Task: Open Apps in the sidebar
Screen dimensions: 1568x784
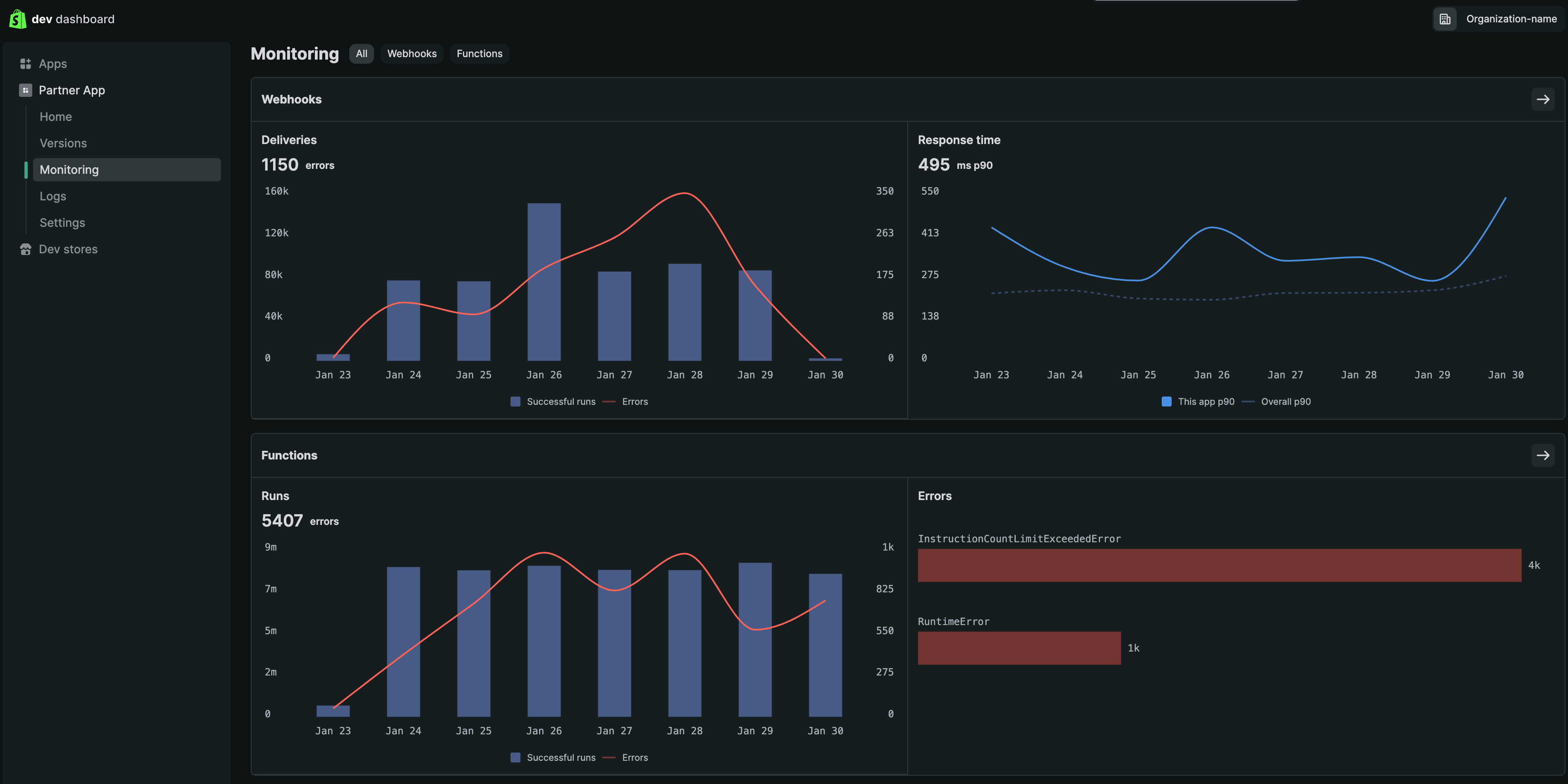Action: tap(53, 64)
